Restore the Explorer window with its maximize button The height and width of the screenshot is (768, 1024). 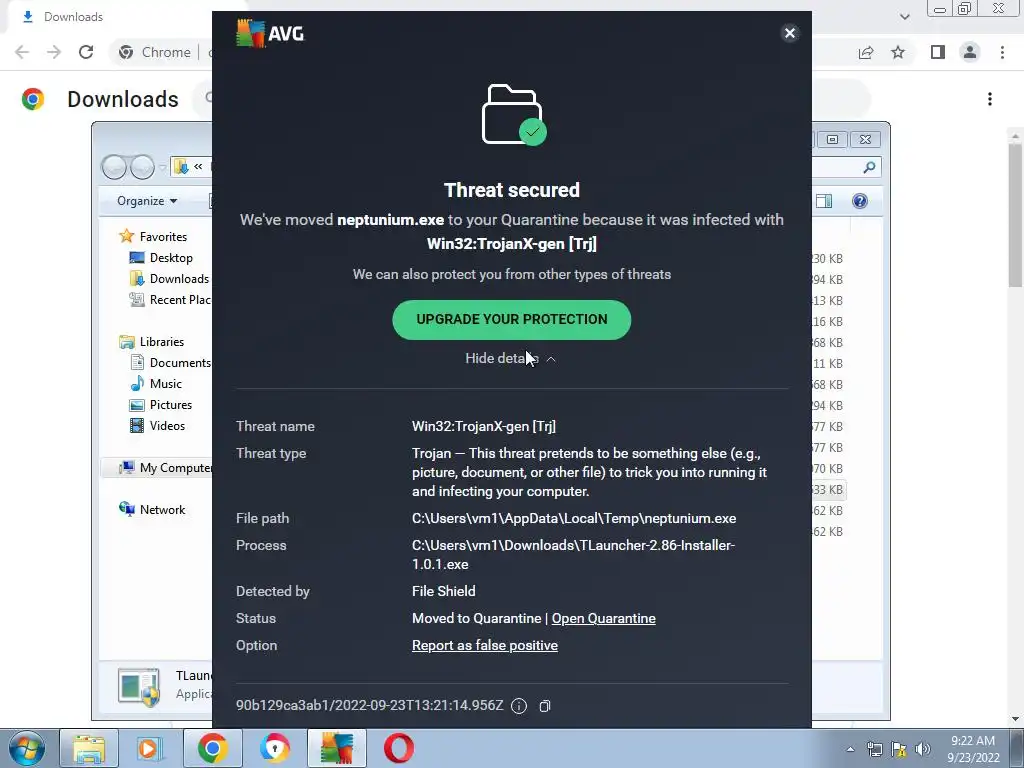[x=833, y=139]
